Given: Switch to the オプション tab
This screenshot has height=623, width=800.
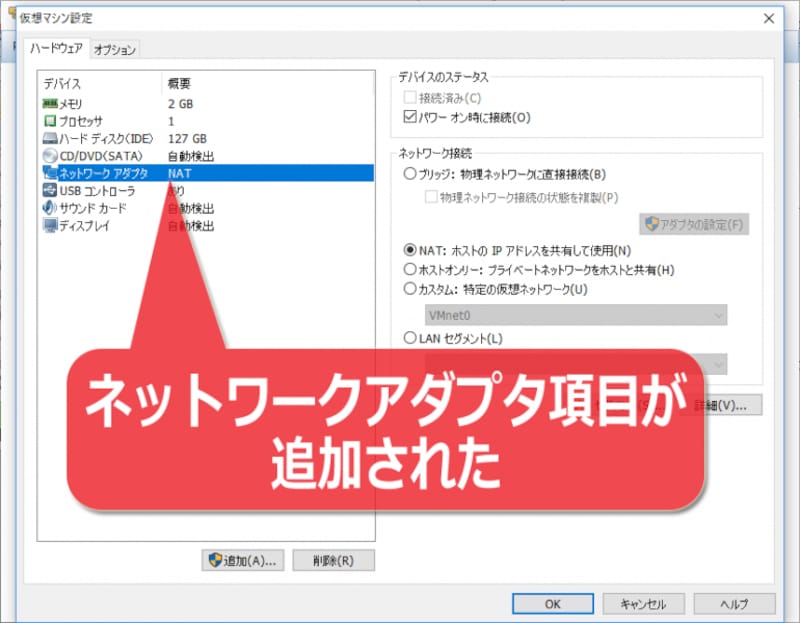Looking at the screenshot, I should (x=113, y=46).
